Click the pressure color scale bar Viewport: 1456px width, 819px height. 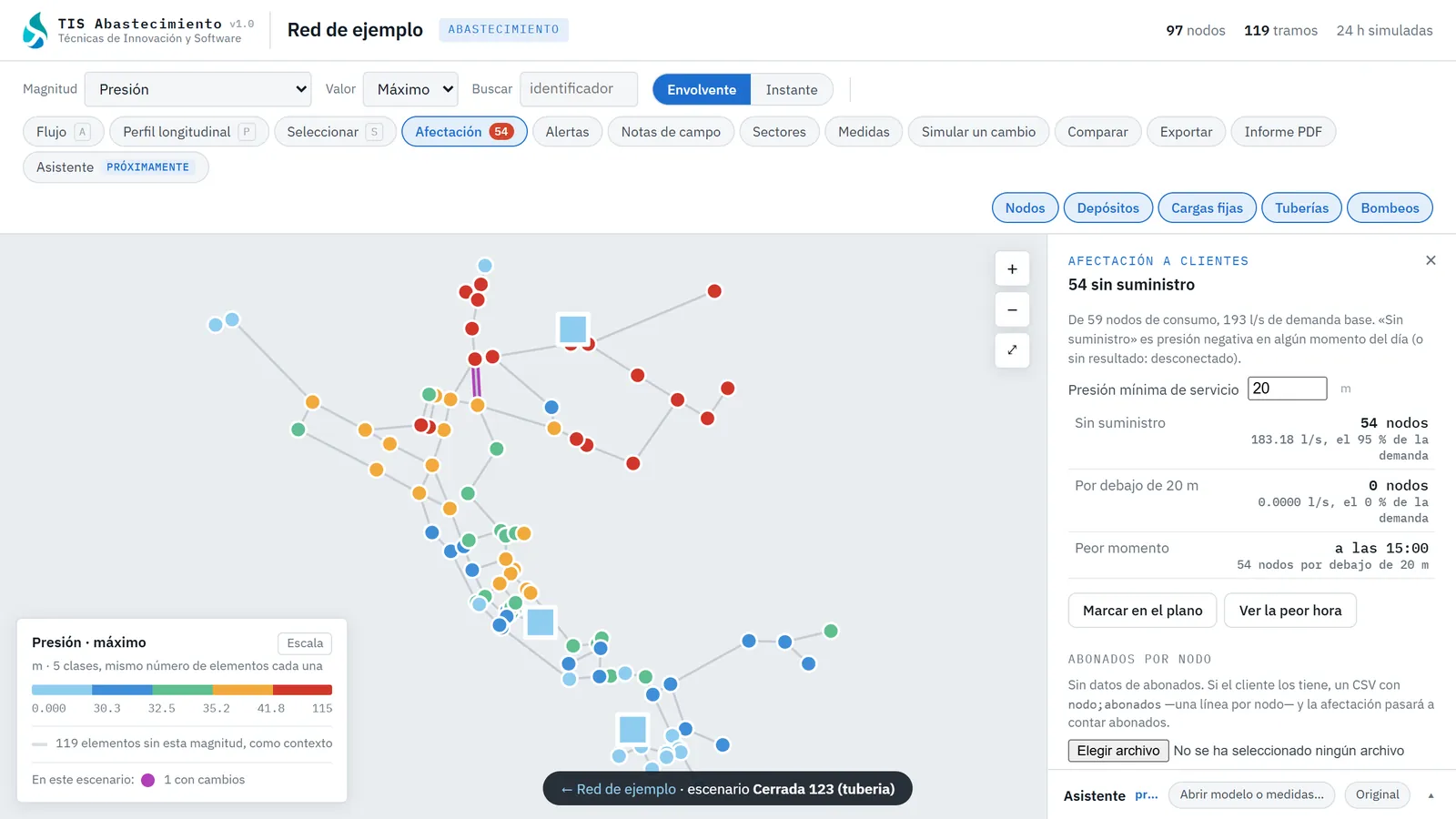[182, 690]
